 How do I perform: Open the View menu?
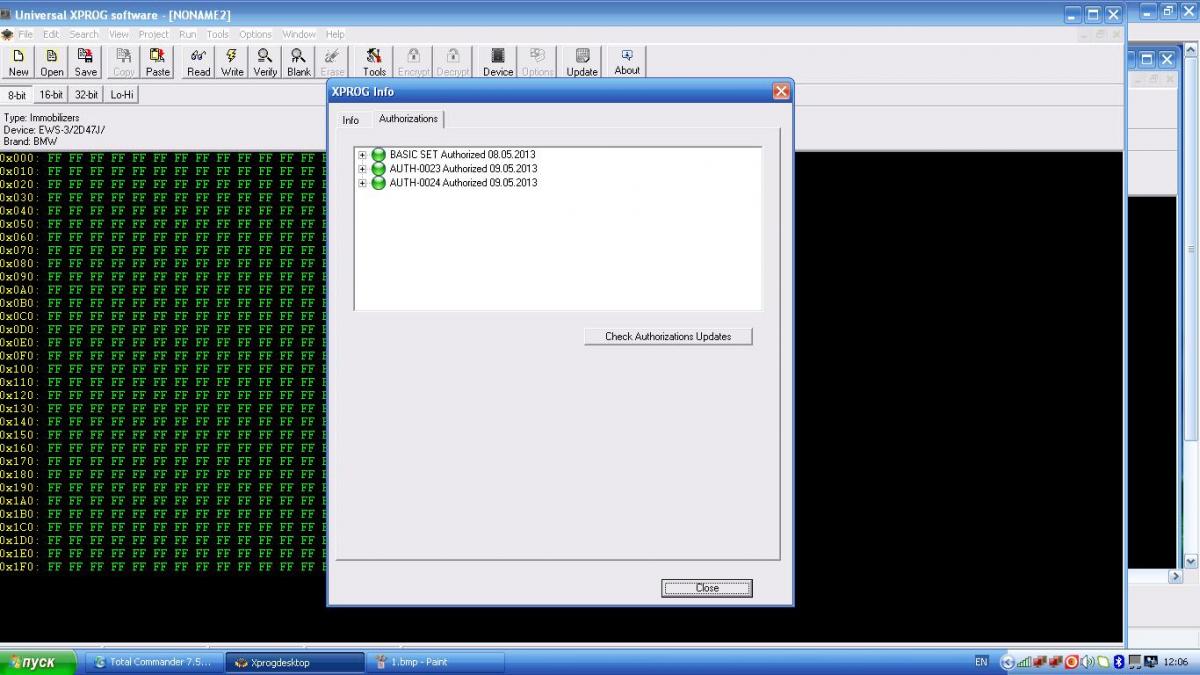pyautogui.click(x=119, y=34)
